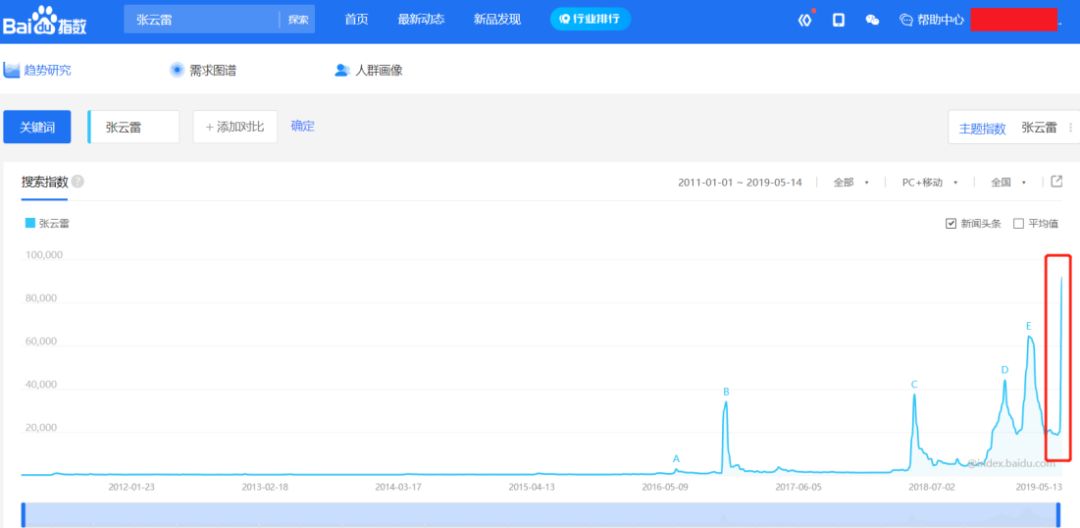1080x528 pixels.
Task: Click the 搜索指数 help question-mark icon
Action: 78,182
